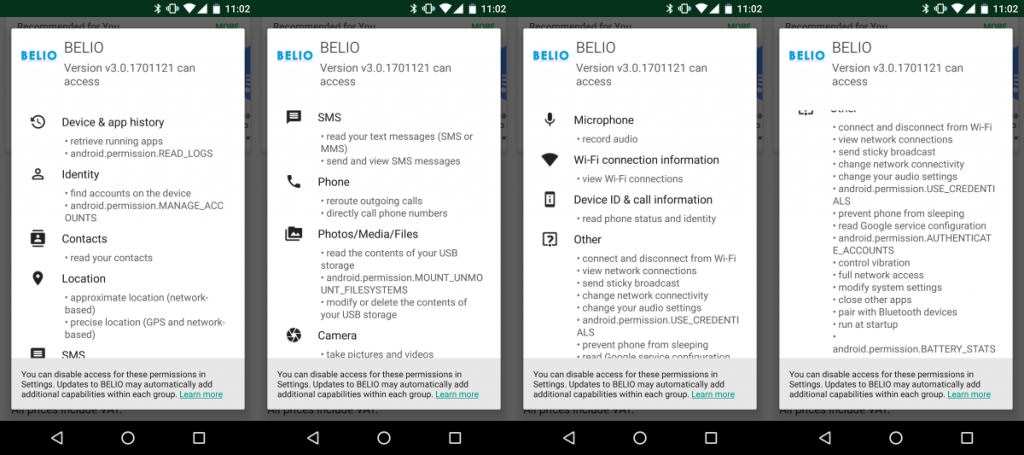Image resolution: width=1024 pixels, height=455 pixels.
Task: Tap the Camera shutter icon
Action: [x=294, y=336]
